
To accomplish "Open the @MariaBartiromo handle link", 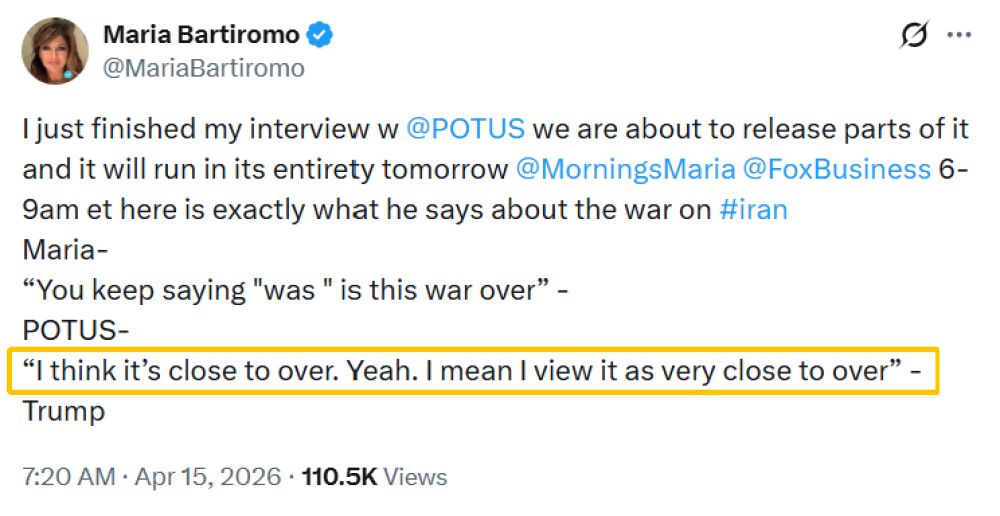I will tap(204, 68).
